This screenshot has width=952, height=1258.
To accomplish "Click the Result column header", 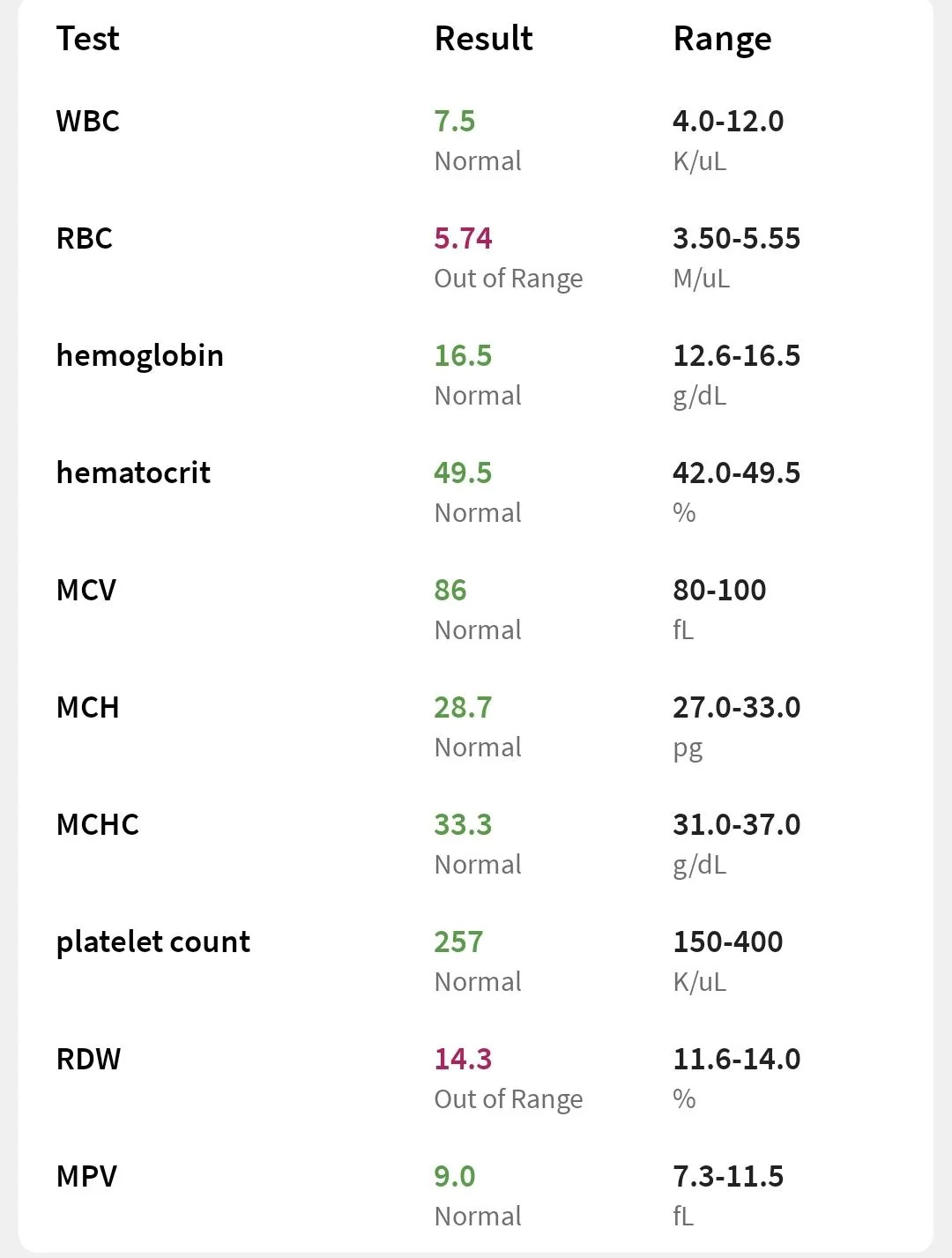I will 483,39.
